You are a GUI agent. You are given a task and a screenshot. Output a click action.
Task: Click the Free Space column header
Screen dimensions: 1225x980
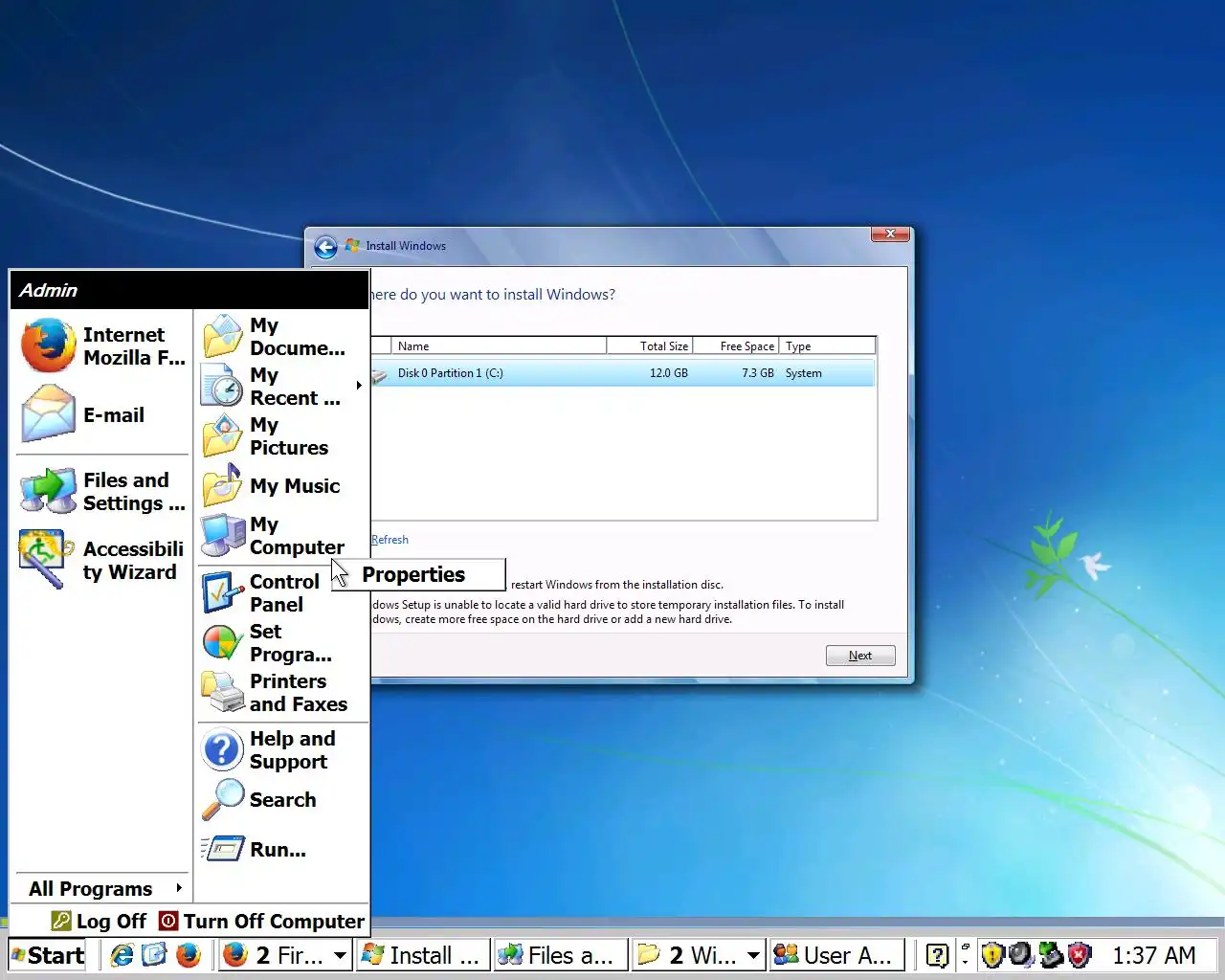pyautogui.click(x=736, y=346)
